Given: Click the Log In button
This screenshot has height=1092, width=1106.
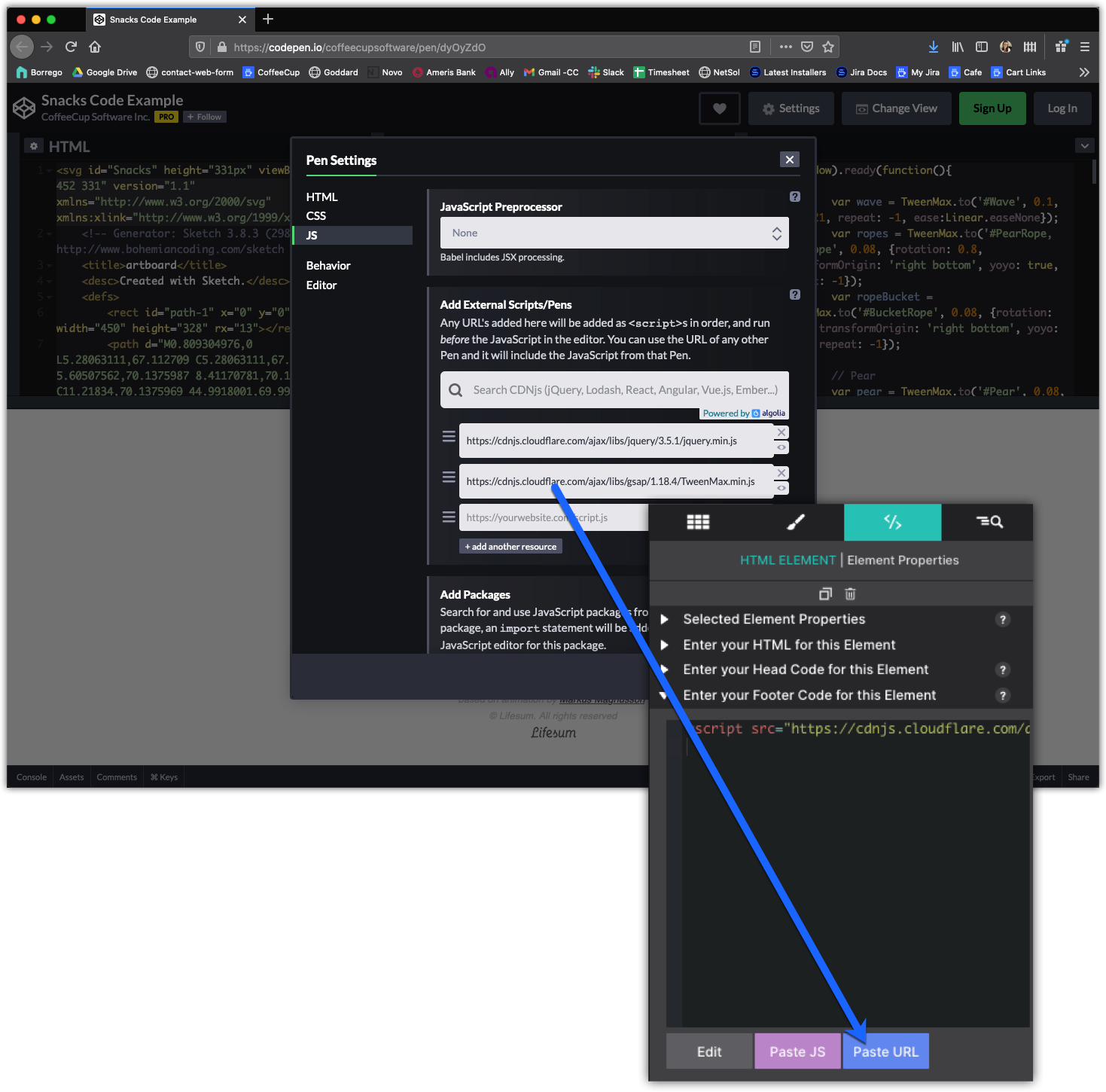Looking at the screenshot, I should click(x=1062, y=108).
